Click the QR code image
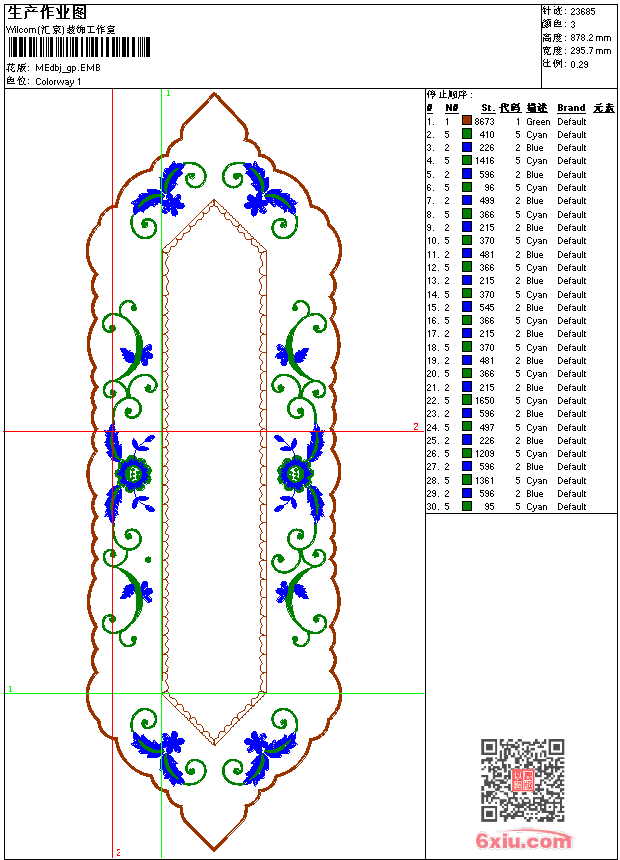The image size is (620, 860). tap(522, 779)
